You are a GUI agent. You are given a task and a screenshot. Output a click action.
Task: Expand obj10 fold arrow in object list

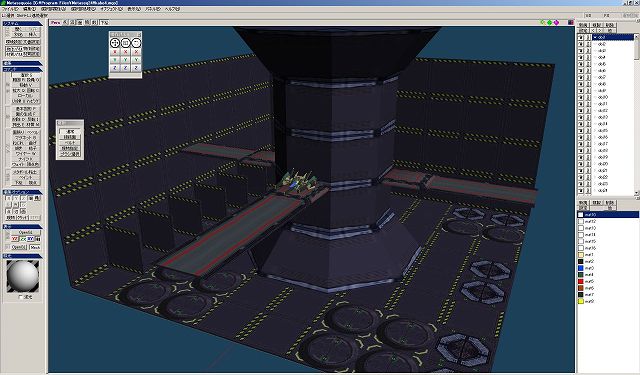coord(595,97)
